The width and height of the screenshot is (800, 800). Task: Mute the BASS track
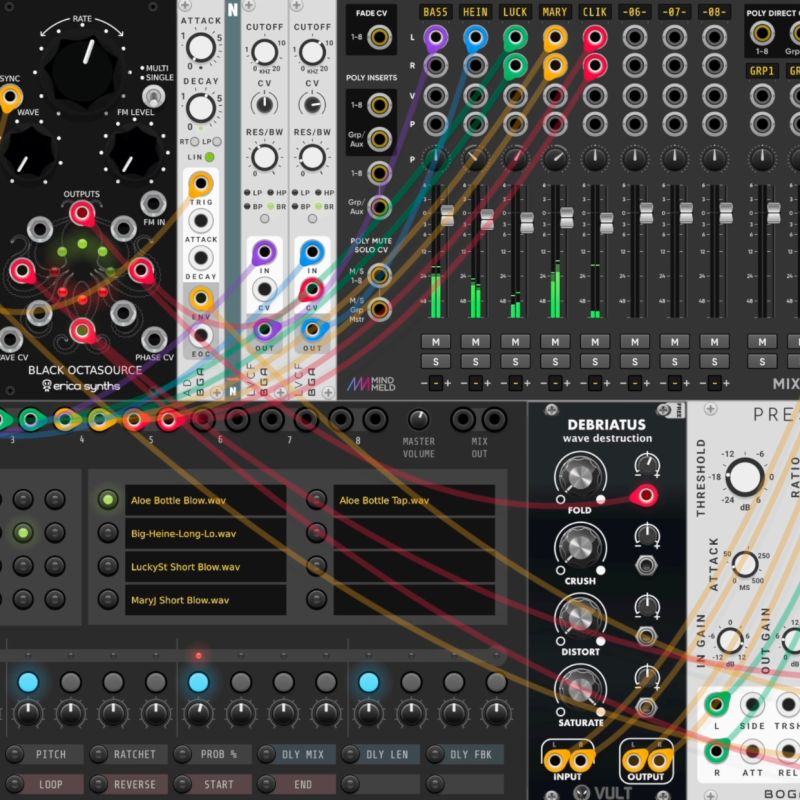pyautogui.click(x=436, y=342)
